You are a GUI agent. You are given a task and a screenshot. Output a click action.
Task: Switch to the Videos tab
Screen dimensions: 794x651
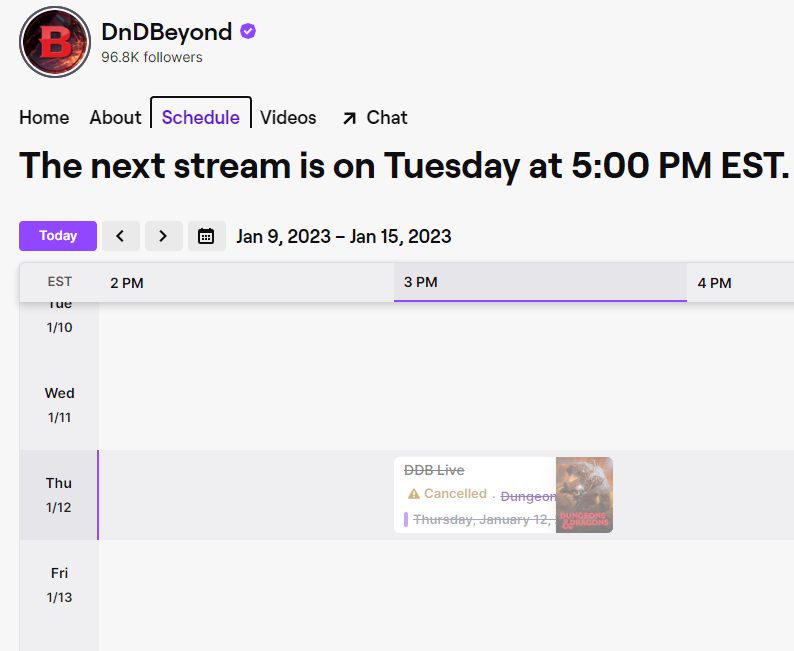click(288, 118)
